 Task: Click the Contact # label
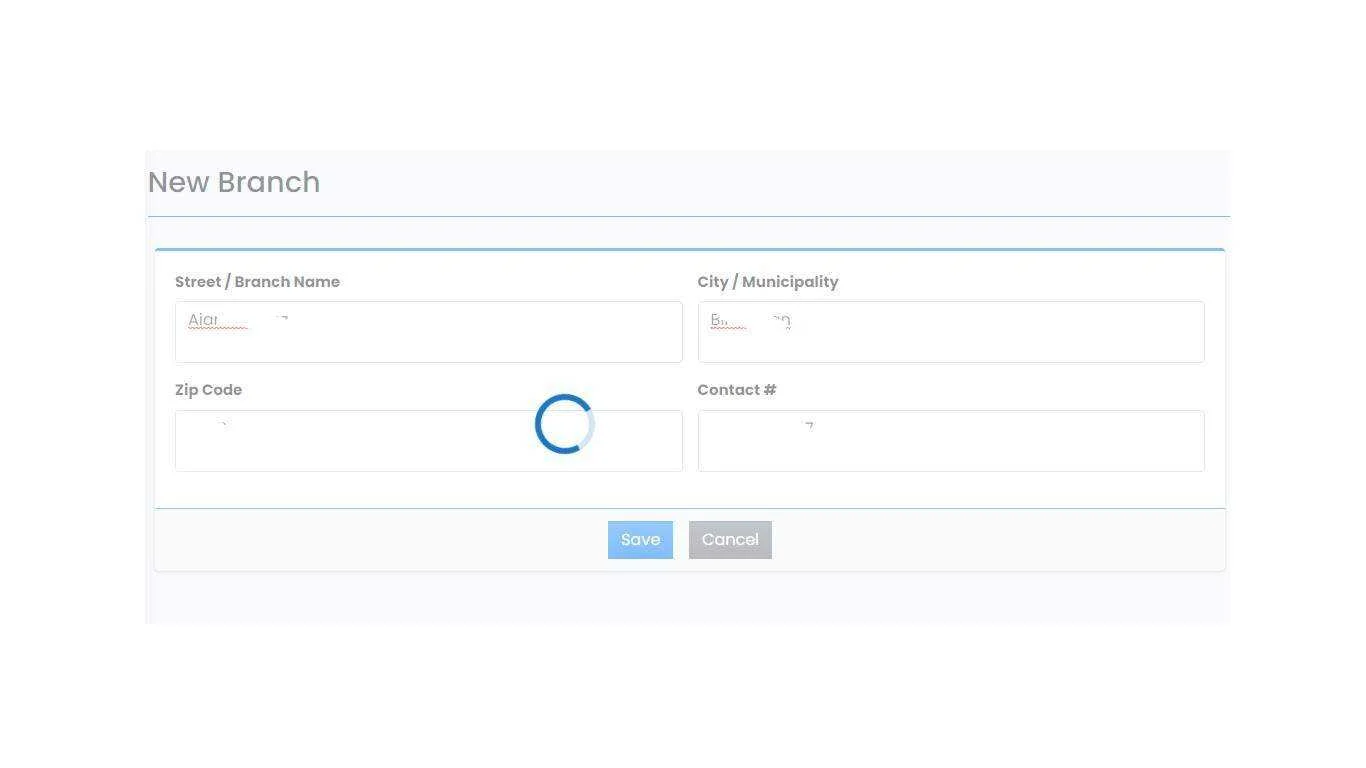click(x=737, y=390)
